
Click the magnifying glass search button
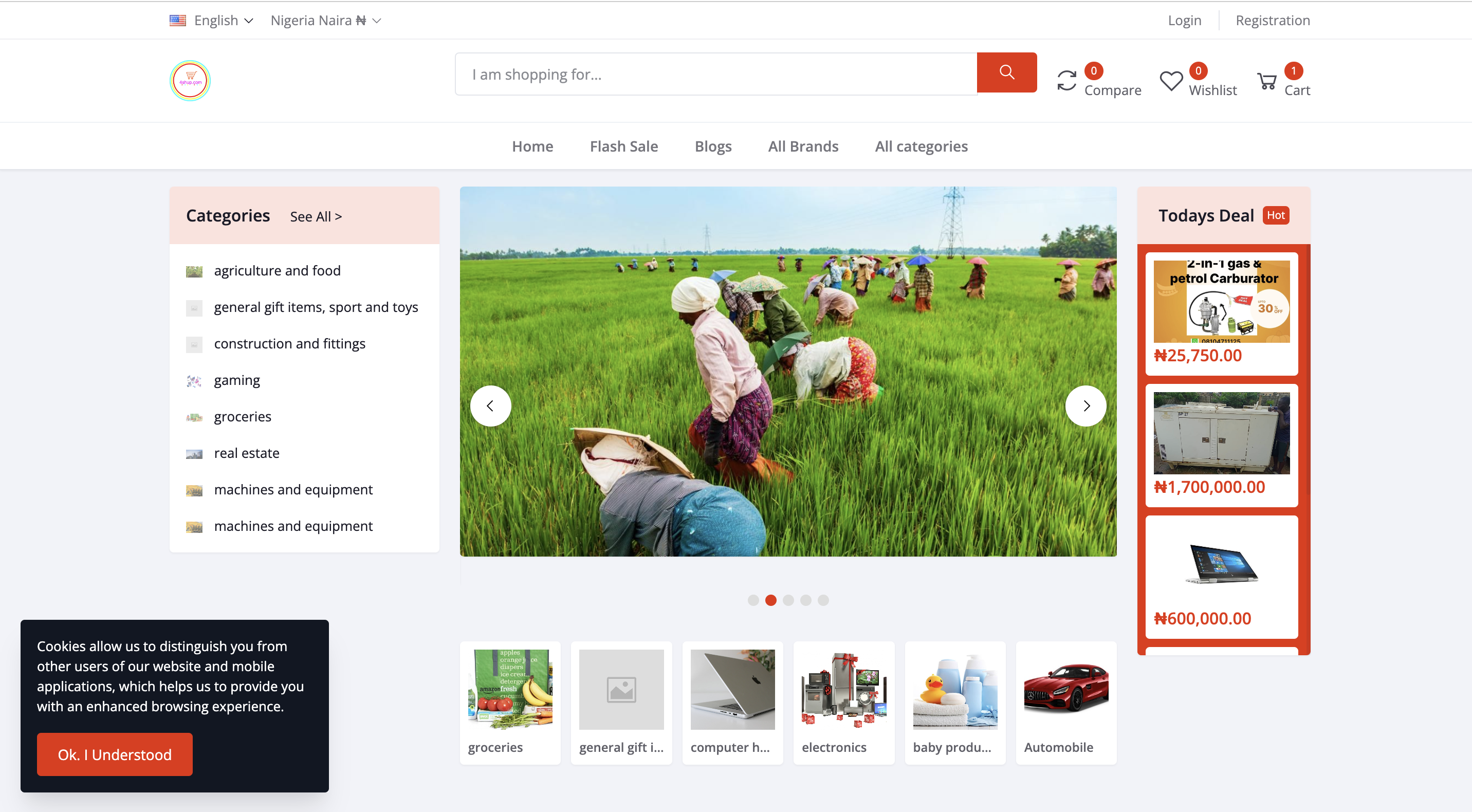coord(1006,72)
